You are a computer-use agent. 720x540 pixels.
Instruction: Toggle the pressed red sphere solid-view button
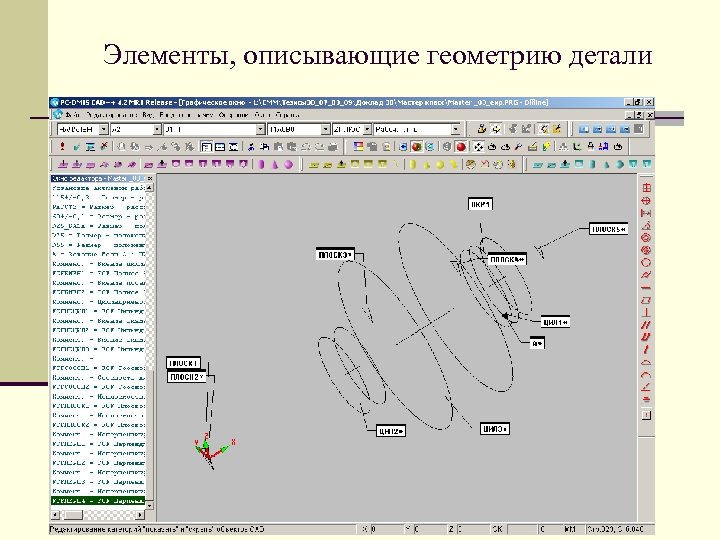click(x=461, y=147)
